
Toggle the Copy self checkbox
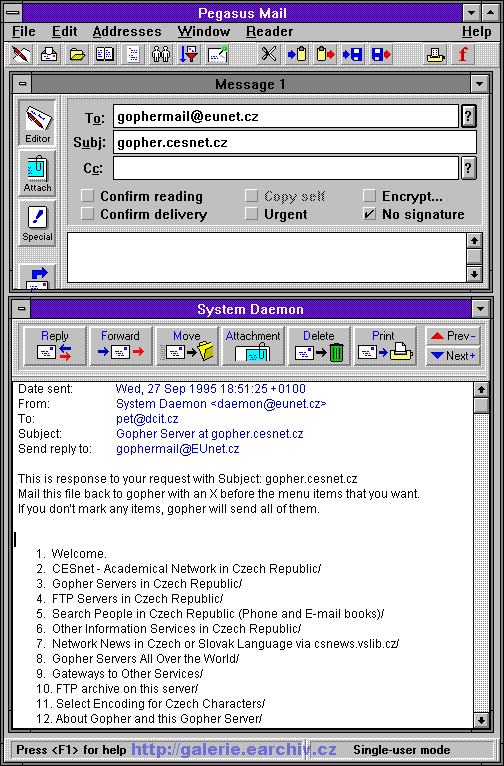point(251,196)
